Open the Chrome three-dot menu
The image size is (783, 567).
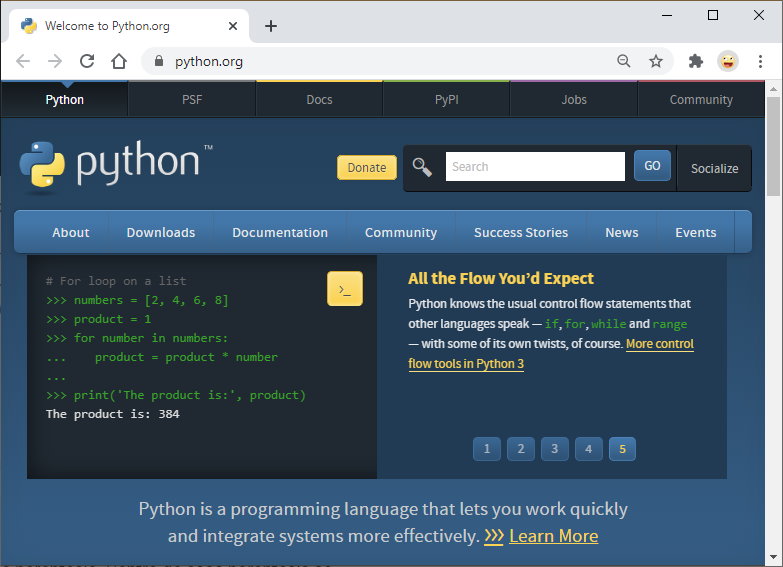(x=760, y=61)
